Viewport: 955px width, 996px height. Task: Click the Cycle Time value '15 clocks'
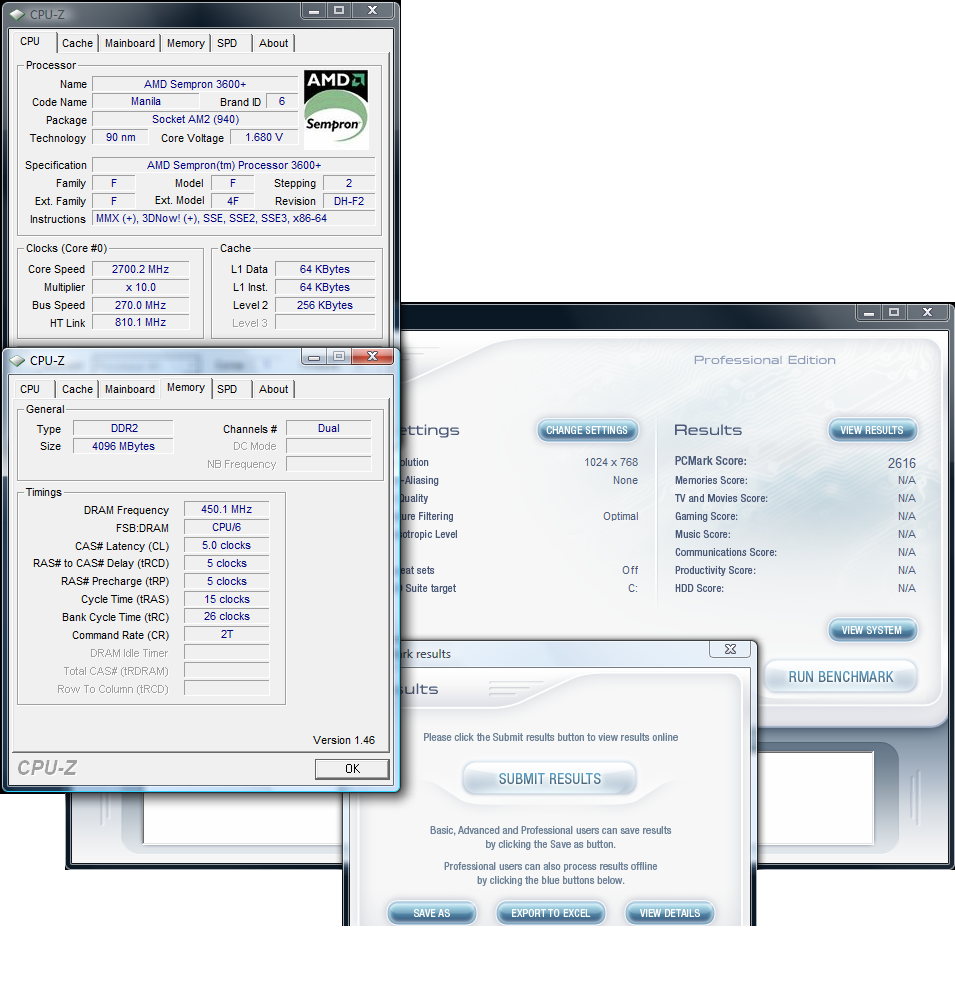point(226,599)
